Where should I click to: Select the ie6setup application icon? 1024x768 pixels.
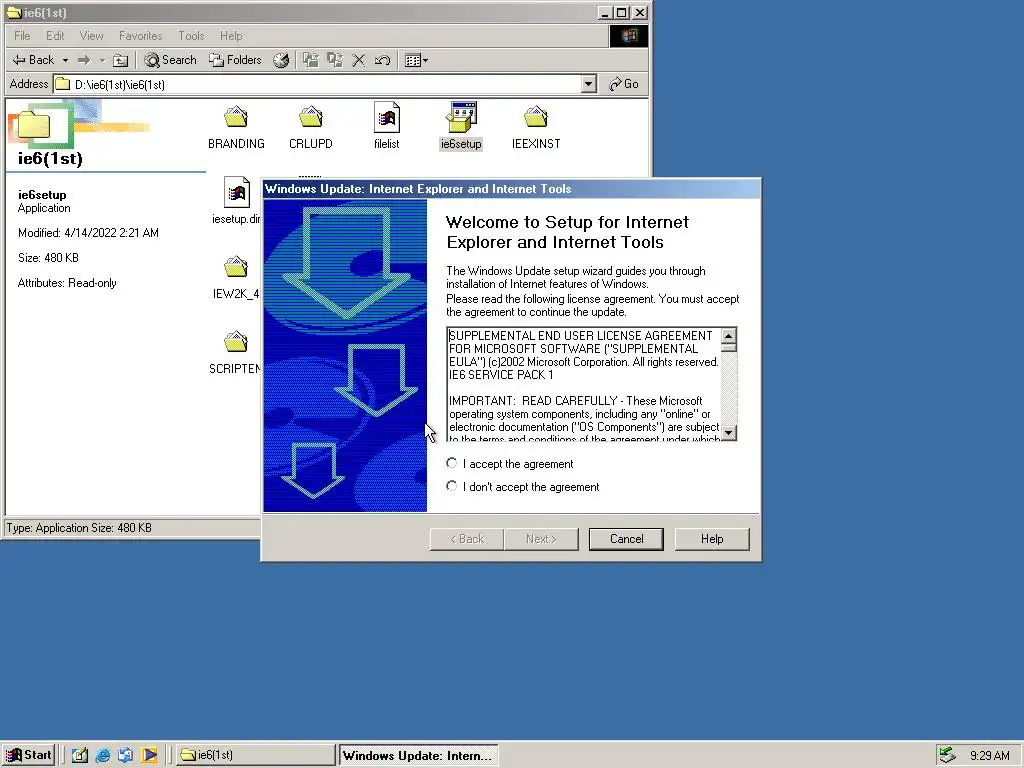click(462, 118)
